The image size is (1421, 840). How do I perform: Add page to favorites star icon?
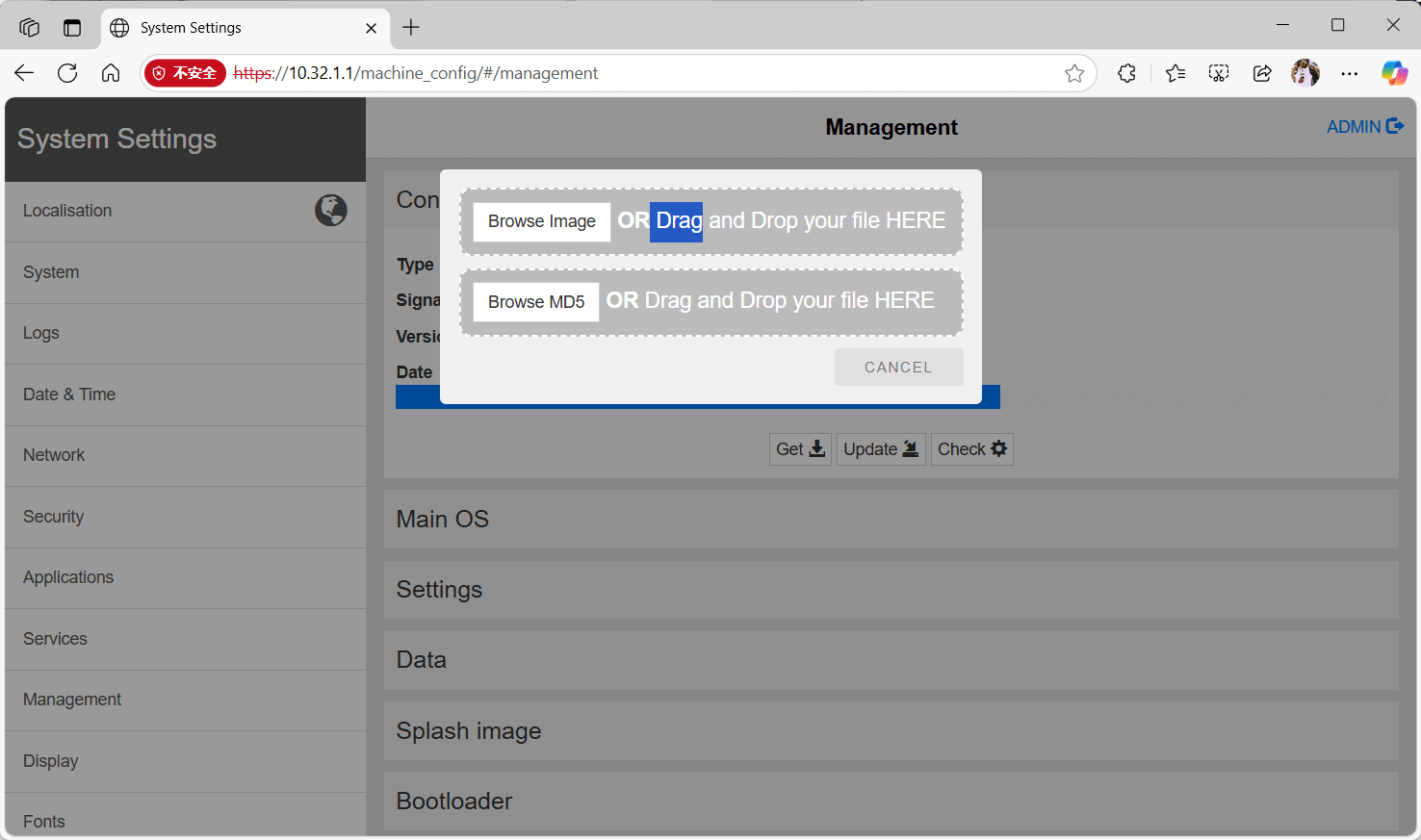click(x=1074, y=73)
